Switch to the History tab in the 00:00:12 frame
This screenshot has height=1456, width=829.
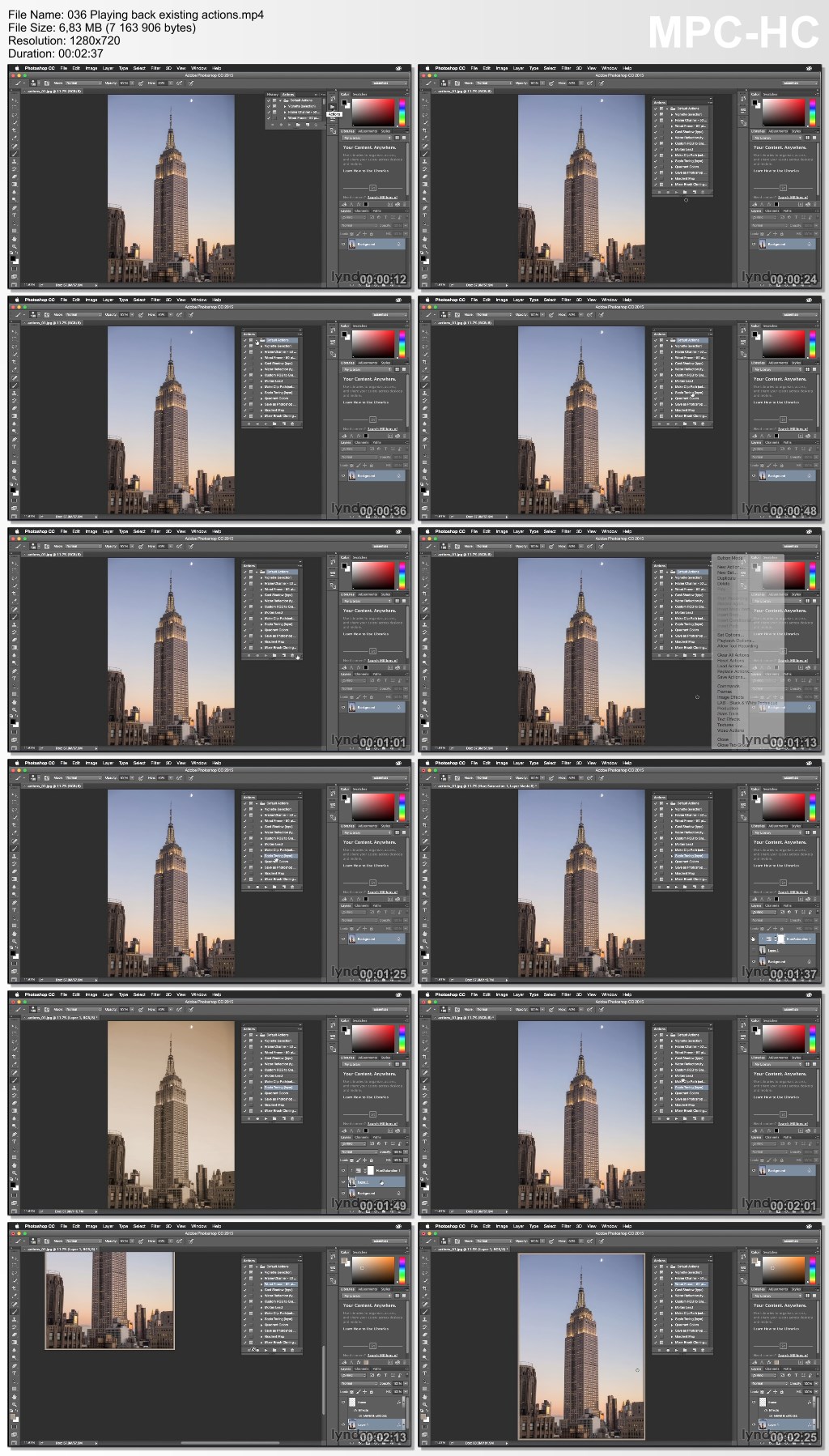273,95
